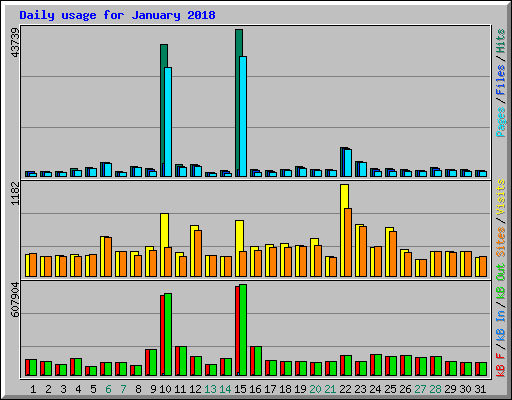Click the 'kB Out' legend label
512x400 pixels.
pyautogui.click(x=501, y=281)
